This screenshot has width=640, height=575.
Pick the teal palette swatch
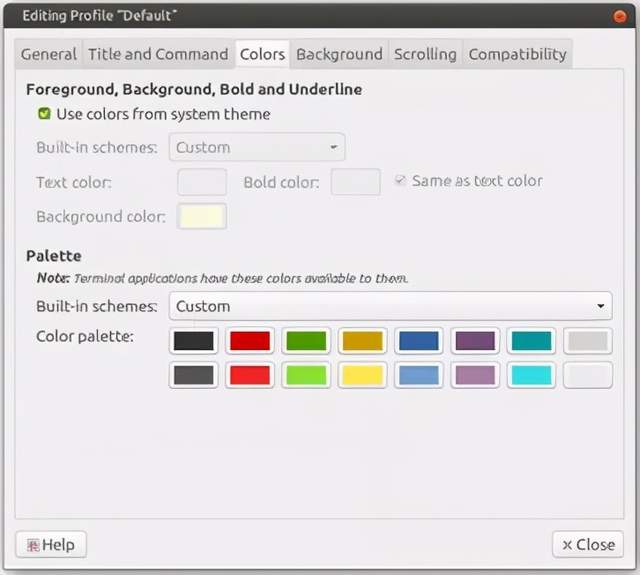click(531, 341)
